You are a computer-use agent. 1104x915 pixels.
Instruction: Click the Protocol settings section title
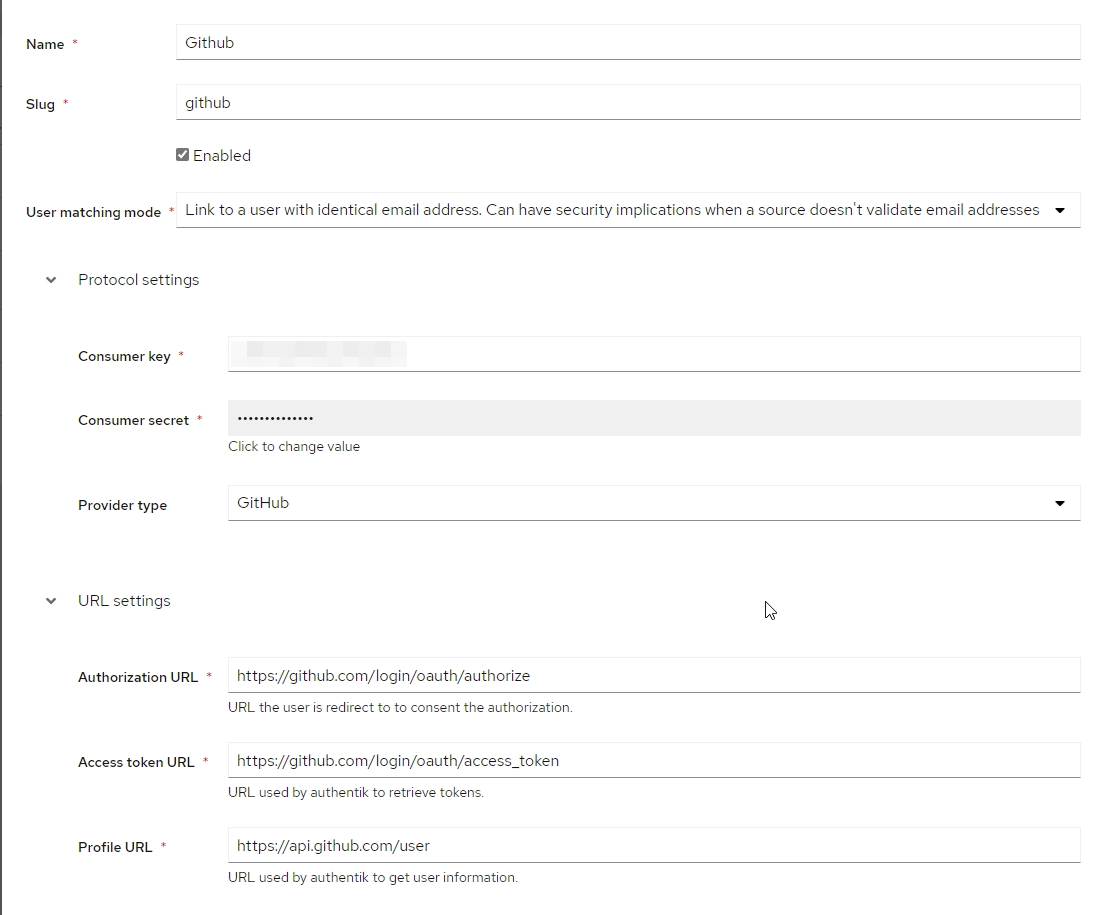click(x=139, y=280)
